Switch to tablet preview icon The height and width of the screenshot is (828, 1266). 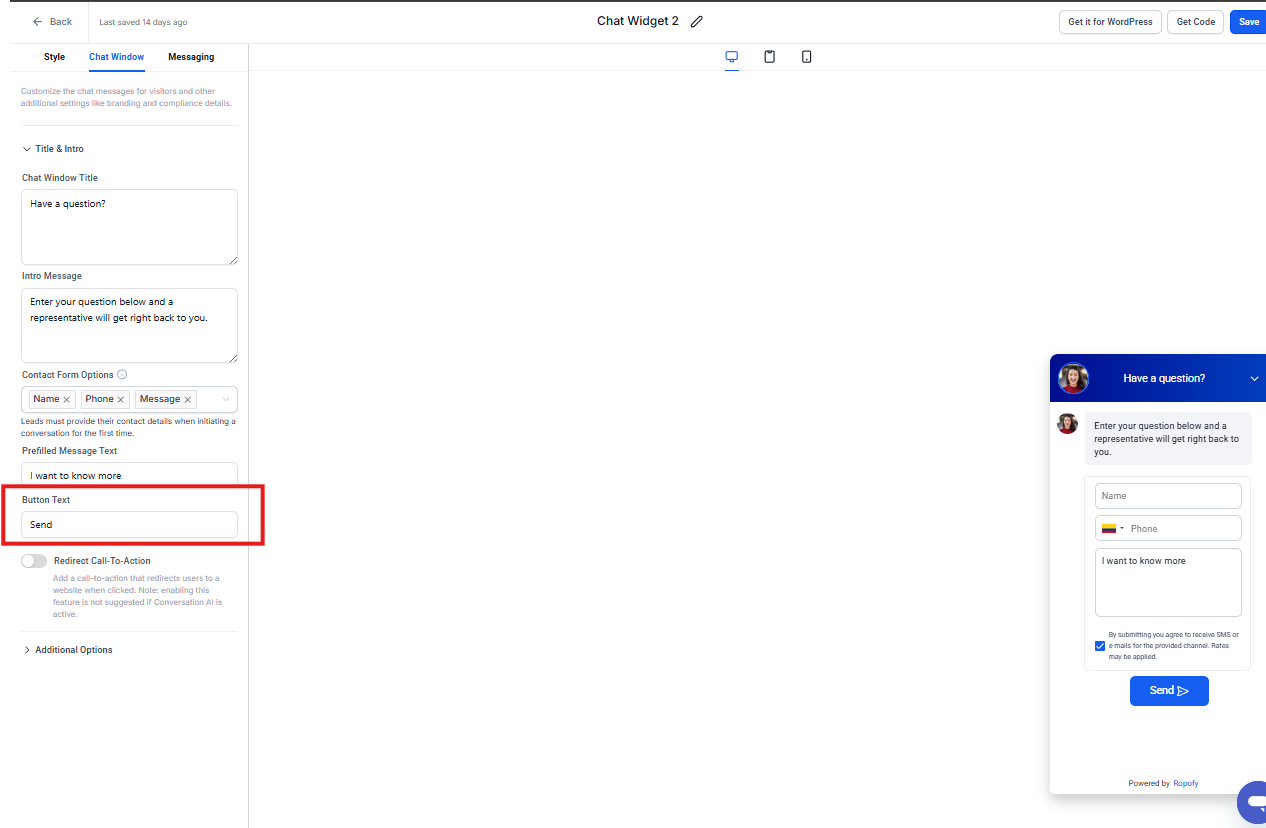coord(769,57)
